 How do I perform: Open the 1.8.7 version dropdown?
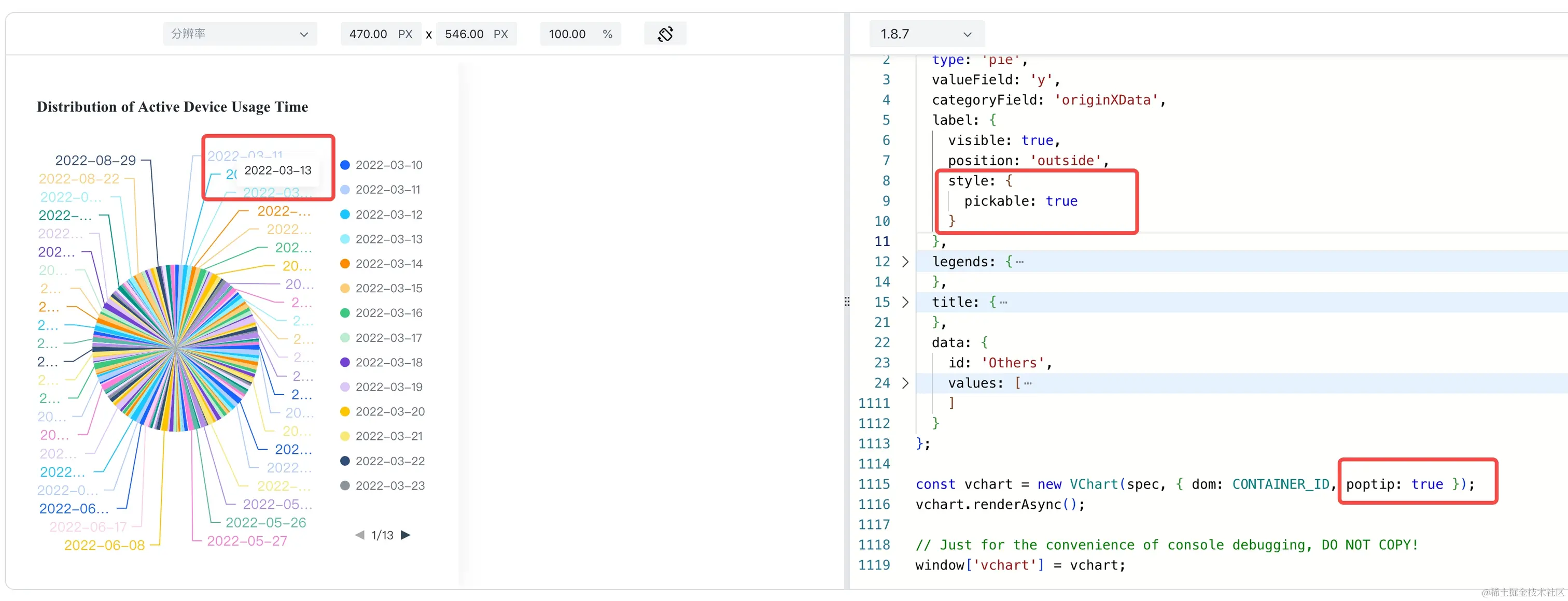(925, 34)
